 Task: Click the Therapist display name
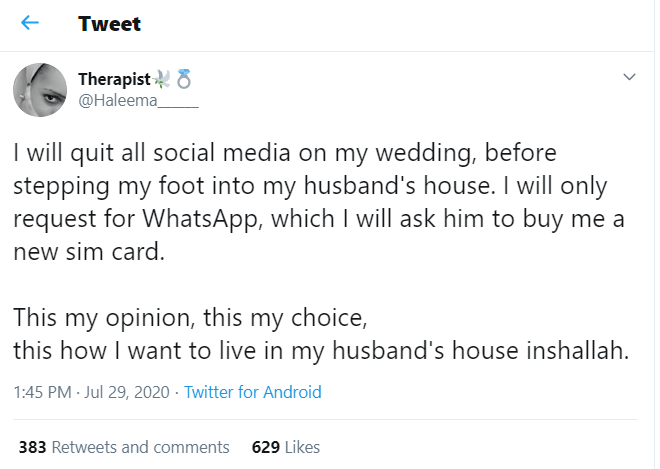[x=114, y=78]
